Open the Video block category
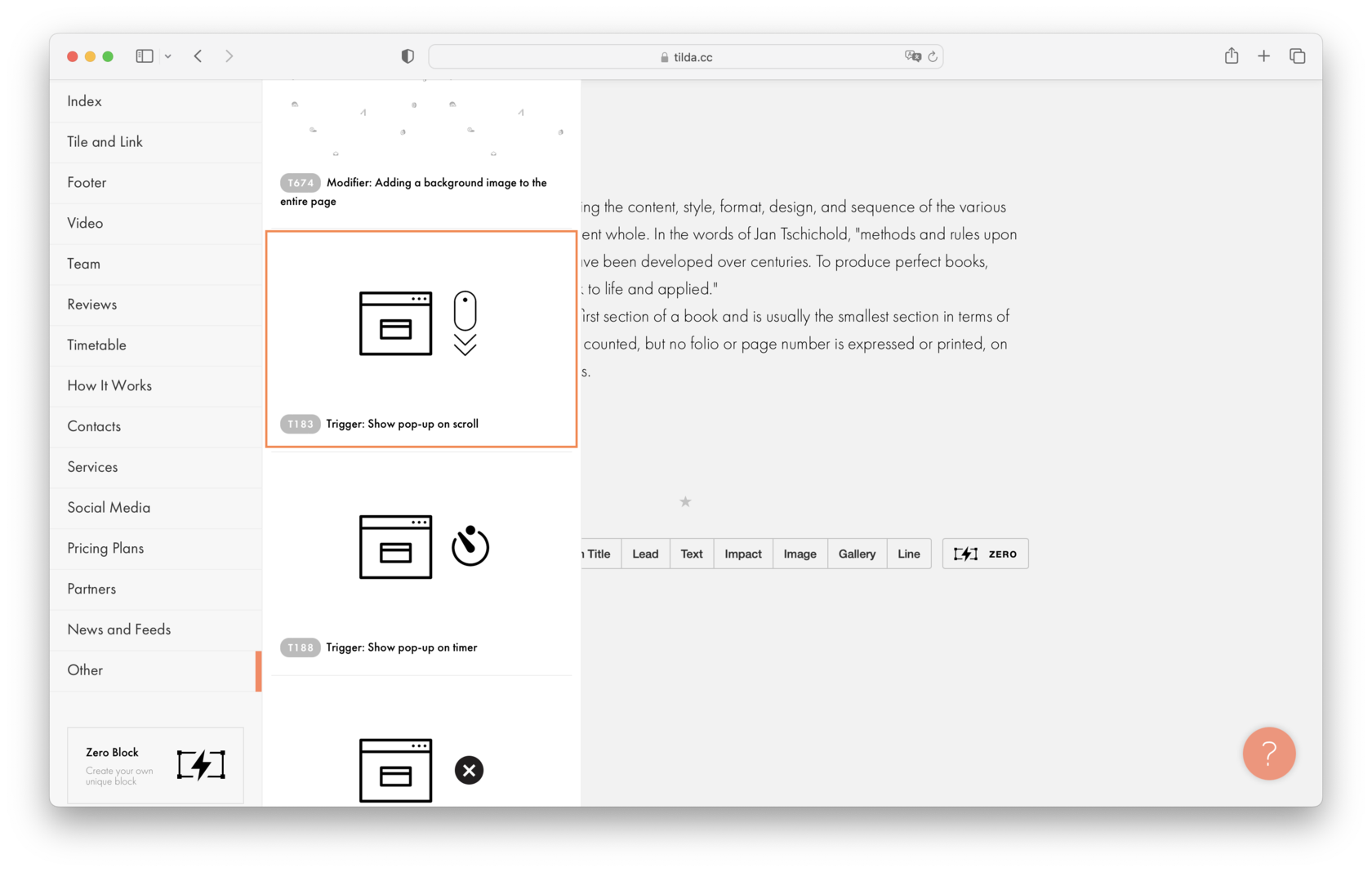 click(x=156, y=223)
